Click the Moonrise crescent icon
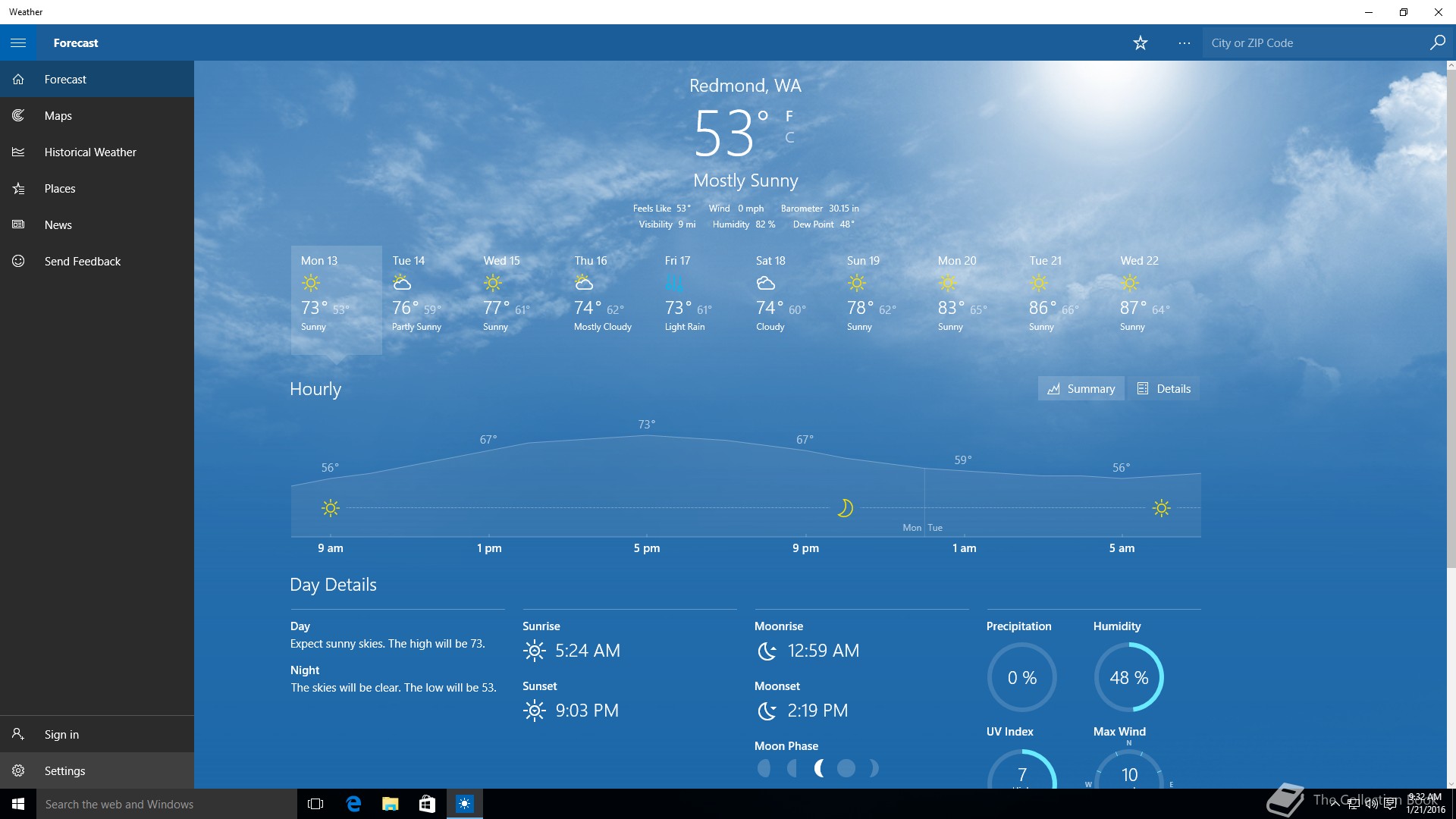Screen dimensions: 1456x819 (767, 651)
